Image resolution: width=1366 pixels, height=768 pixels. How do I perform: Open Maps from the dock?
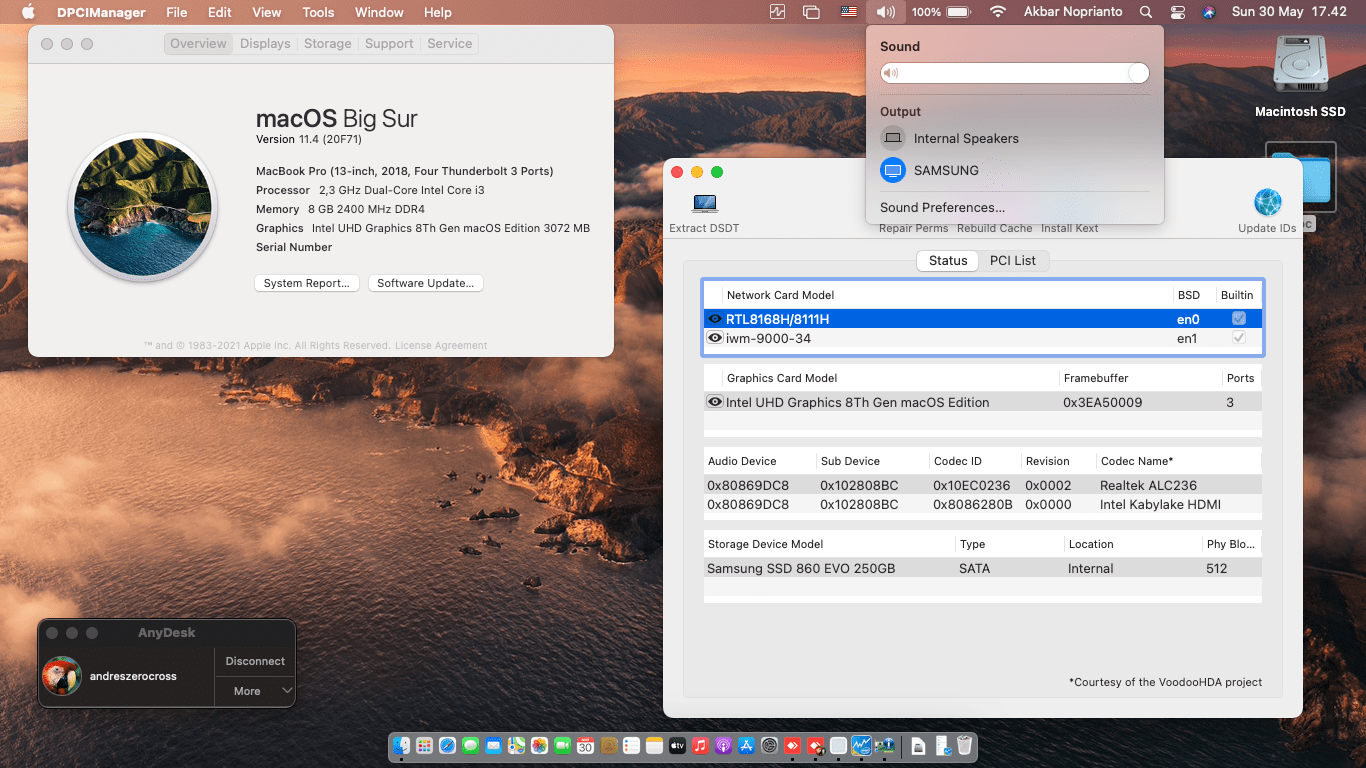point(516,746)
